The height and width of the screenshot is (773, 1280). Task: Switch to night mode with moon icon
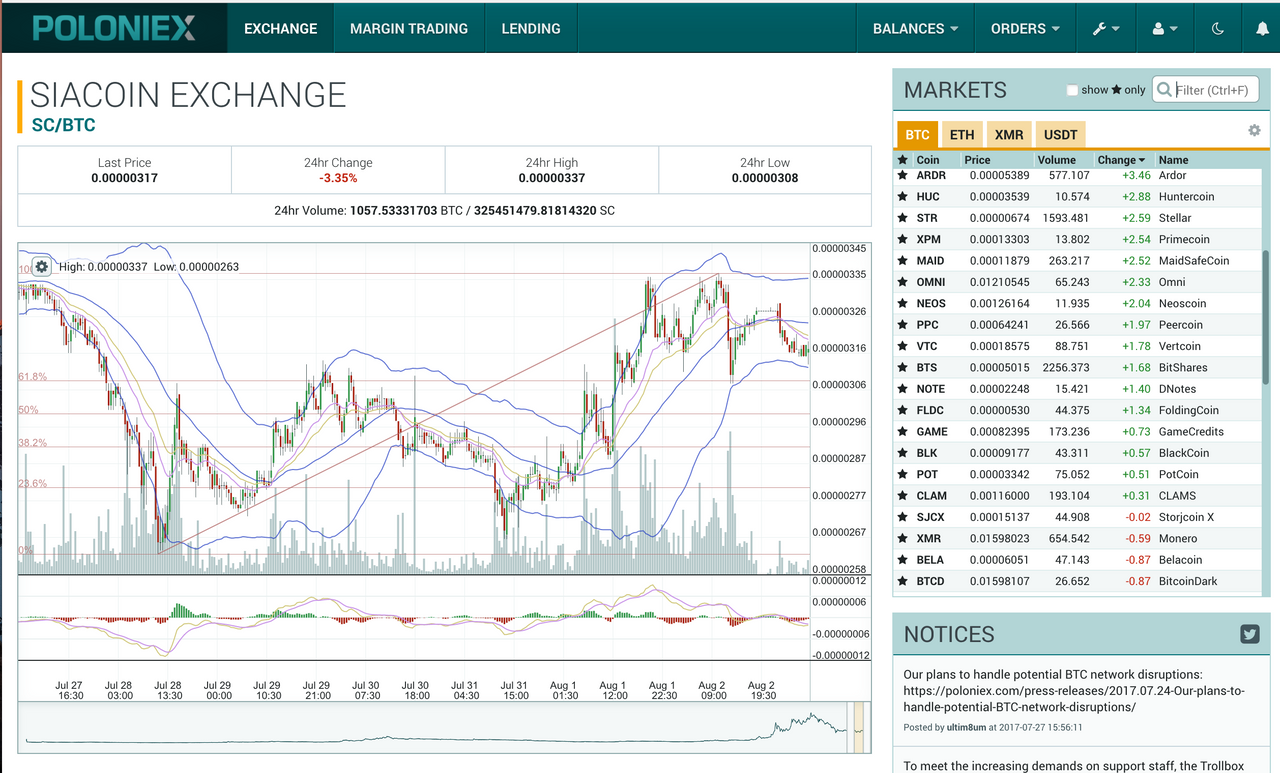pos(1217,29)
